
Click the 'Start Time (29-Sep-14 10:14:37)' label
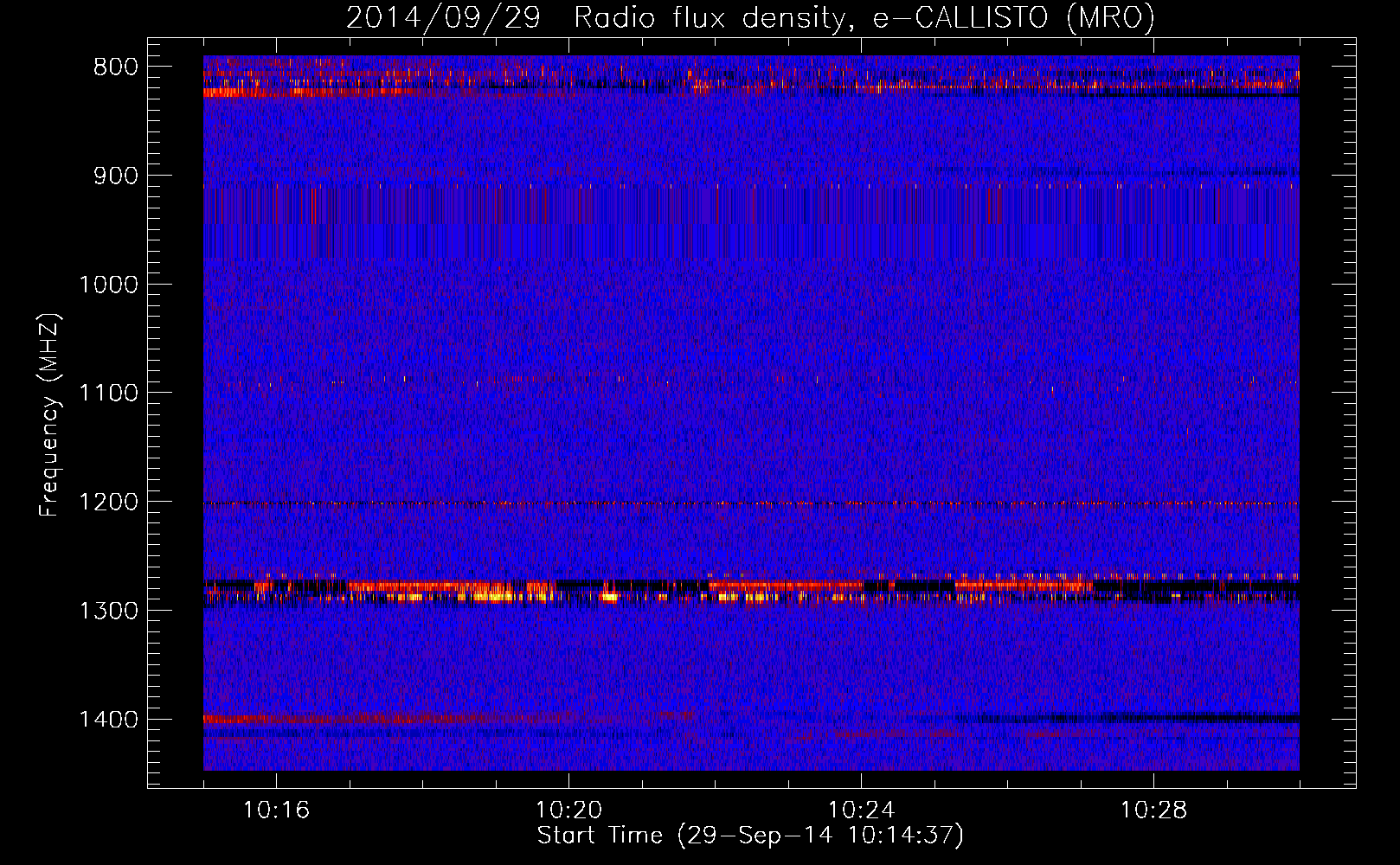[x=750, y=836]
